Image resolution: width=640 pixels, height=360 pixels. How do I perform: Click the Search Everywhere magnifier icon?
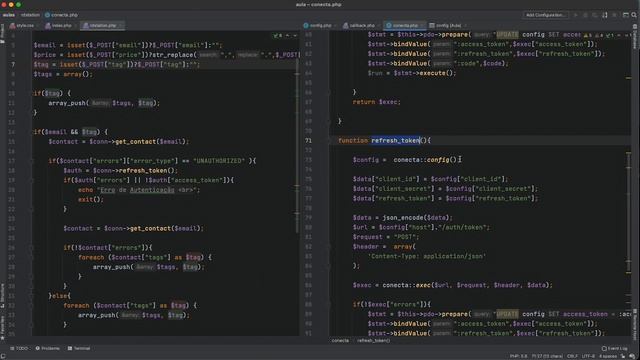pyautogui.click(x=634, y=15)
